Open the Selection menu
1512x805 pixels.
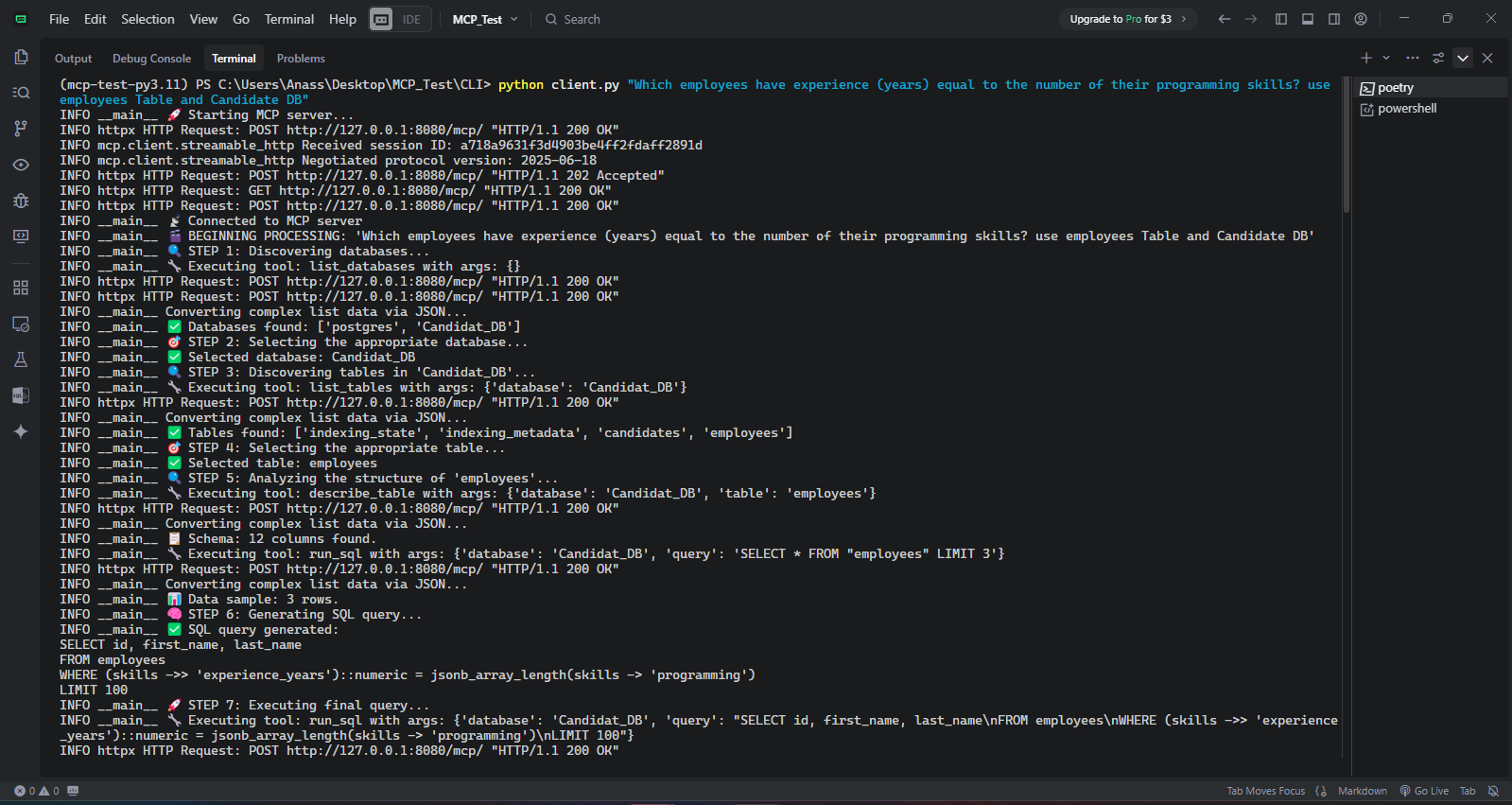pyautogui.click(x=148, y=19)
